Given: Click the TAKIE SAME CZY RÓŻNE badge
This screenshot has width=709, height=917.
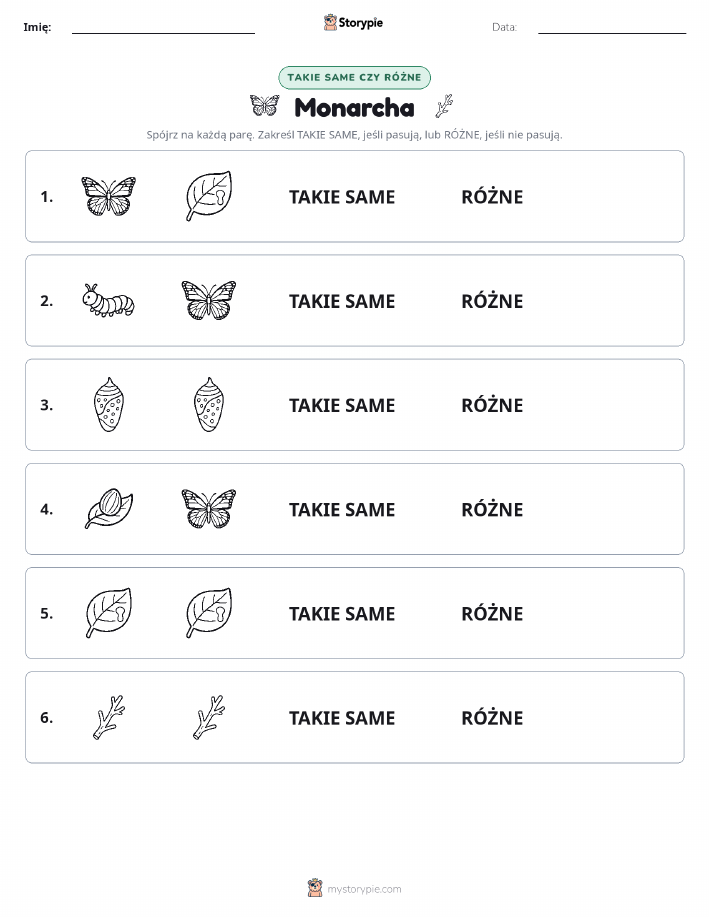Looking at the screenshot, I should click(x=354, y=78).
